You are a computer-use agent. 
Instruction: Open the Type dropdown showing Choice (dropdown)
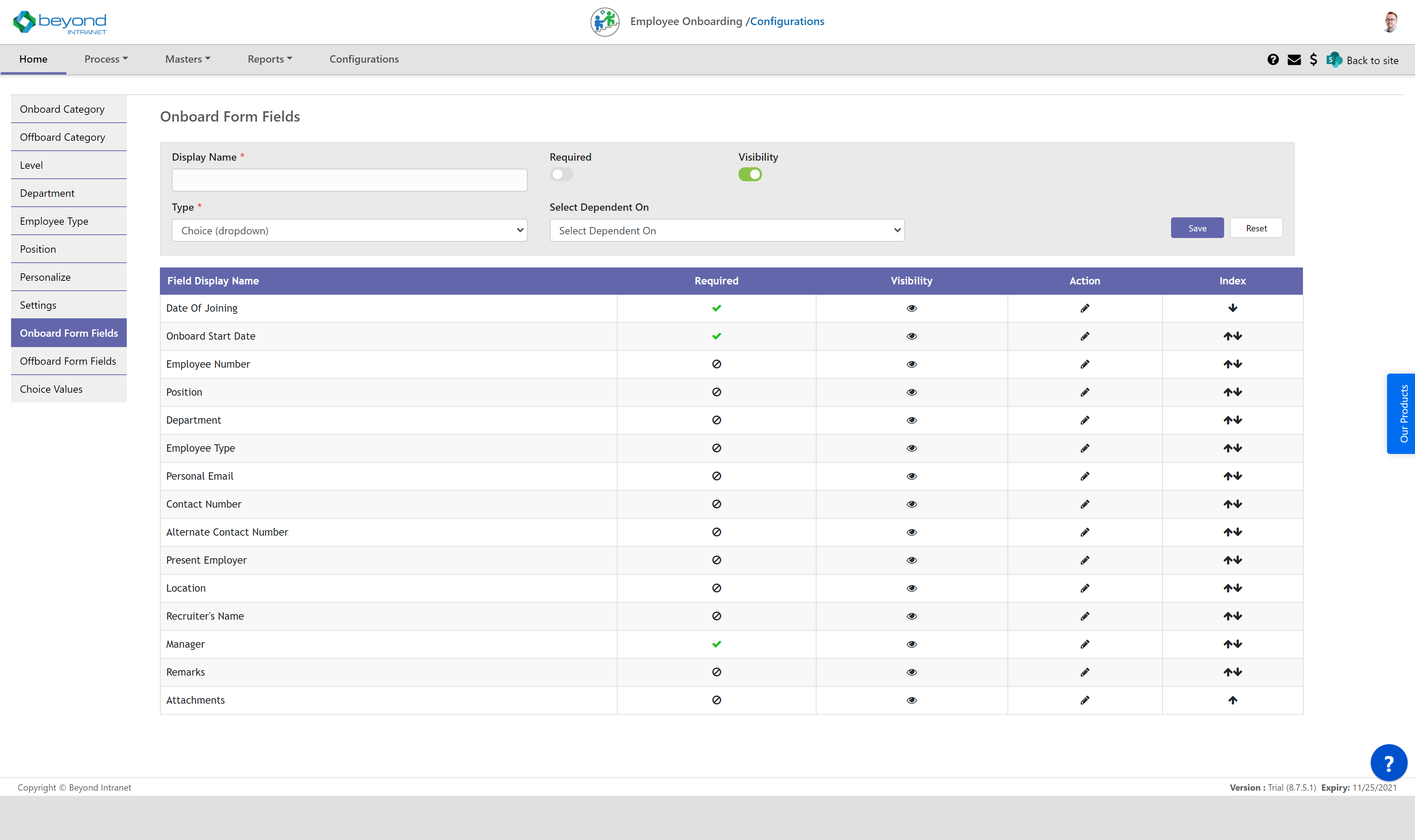[349, 230]
